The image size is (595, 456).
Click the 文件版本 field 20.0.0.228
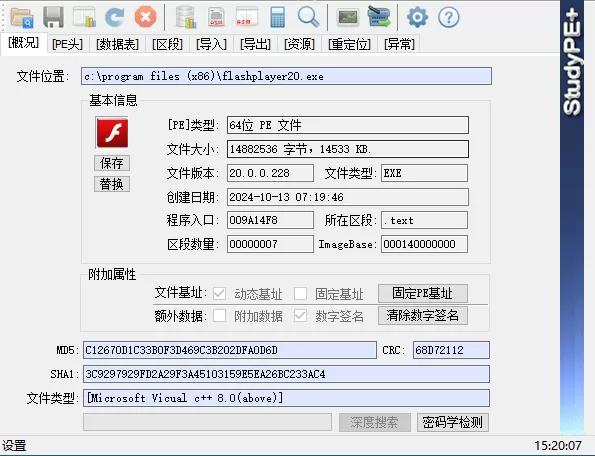coord(270,173)
